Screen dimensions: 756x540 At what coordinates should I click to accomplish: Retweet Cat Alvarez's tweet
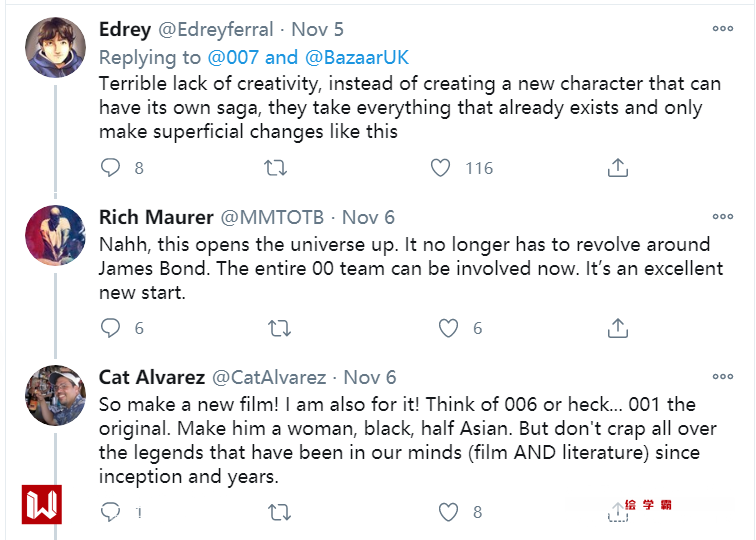tap(281, 512)
